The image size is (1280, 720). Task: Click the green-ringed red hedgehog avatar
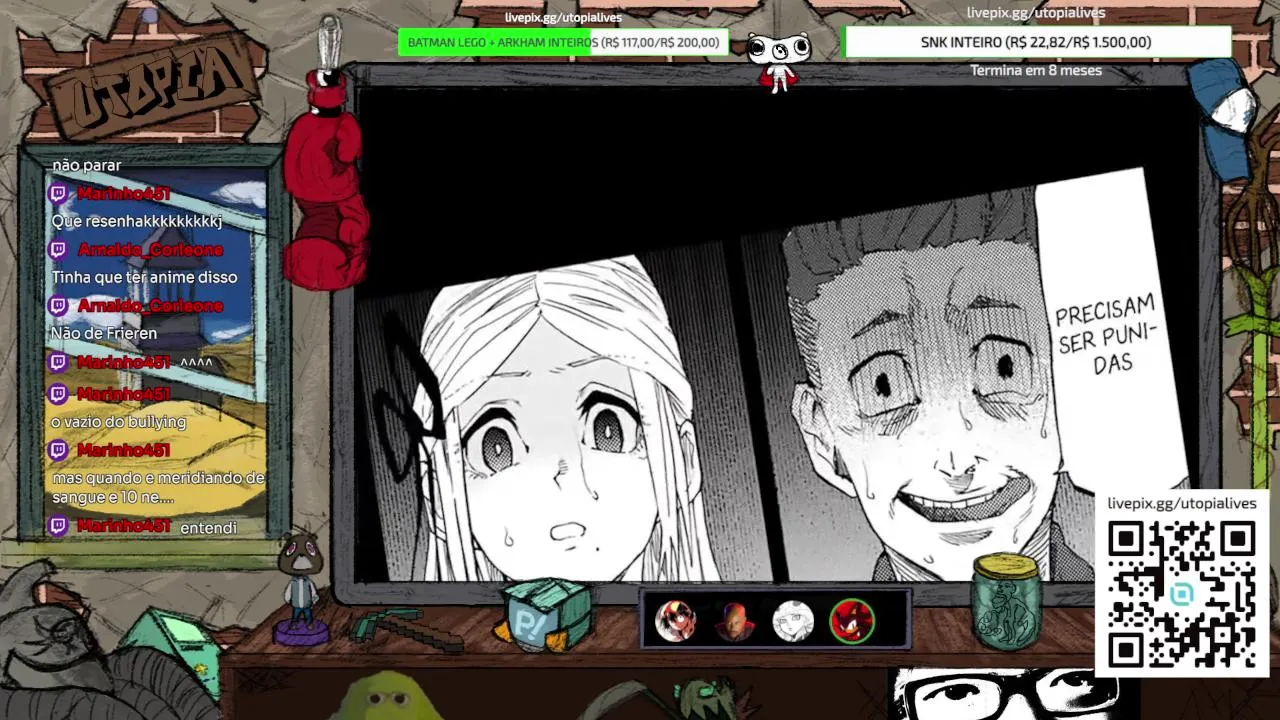[852, 621]
